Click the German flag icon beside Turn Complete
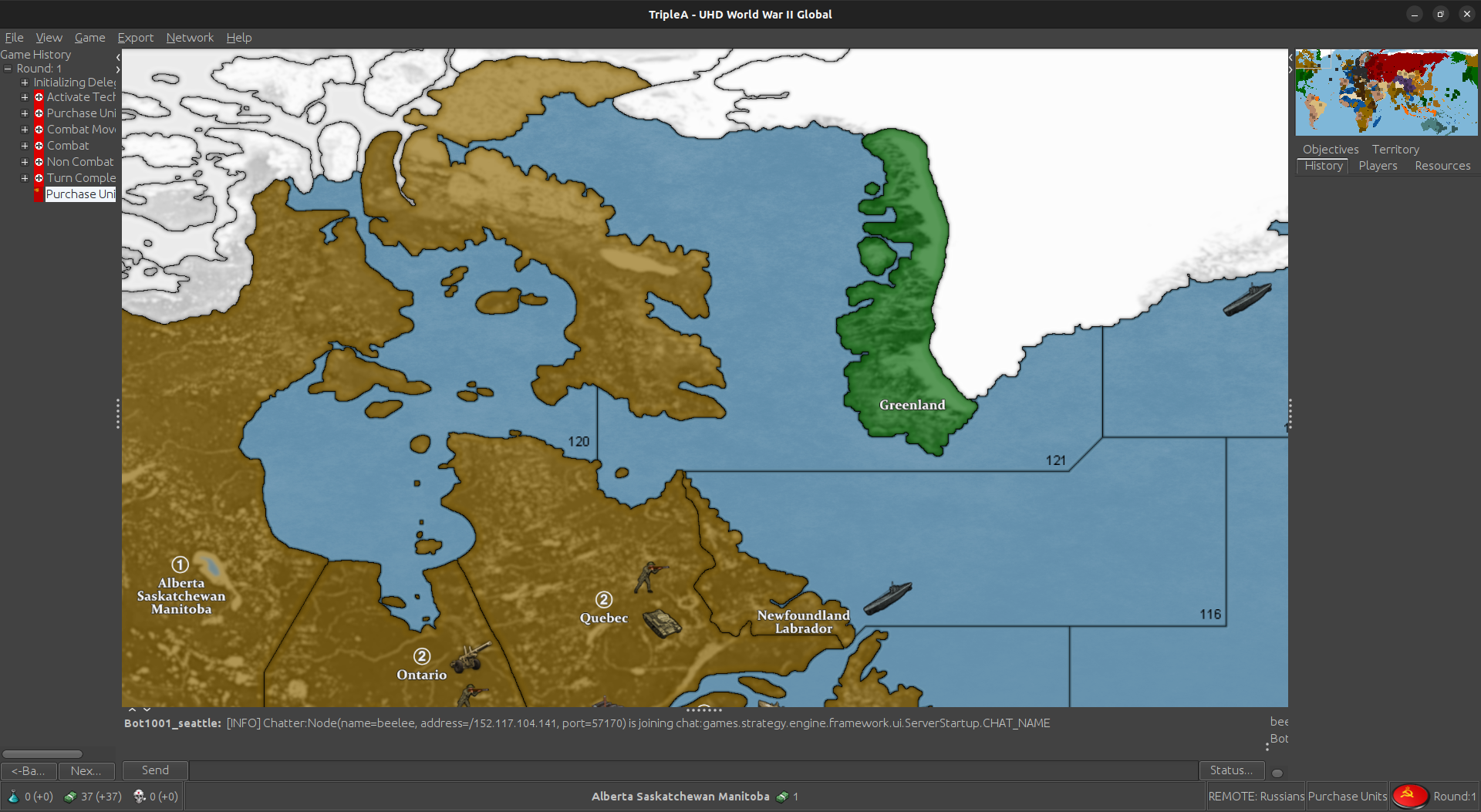Screen dimensions: 1481x812 tap(39, 178)
